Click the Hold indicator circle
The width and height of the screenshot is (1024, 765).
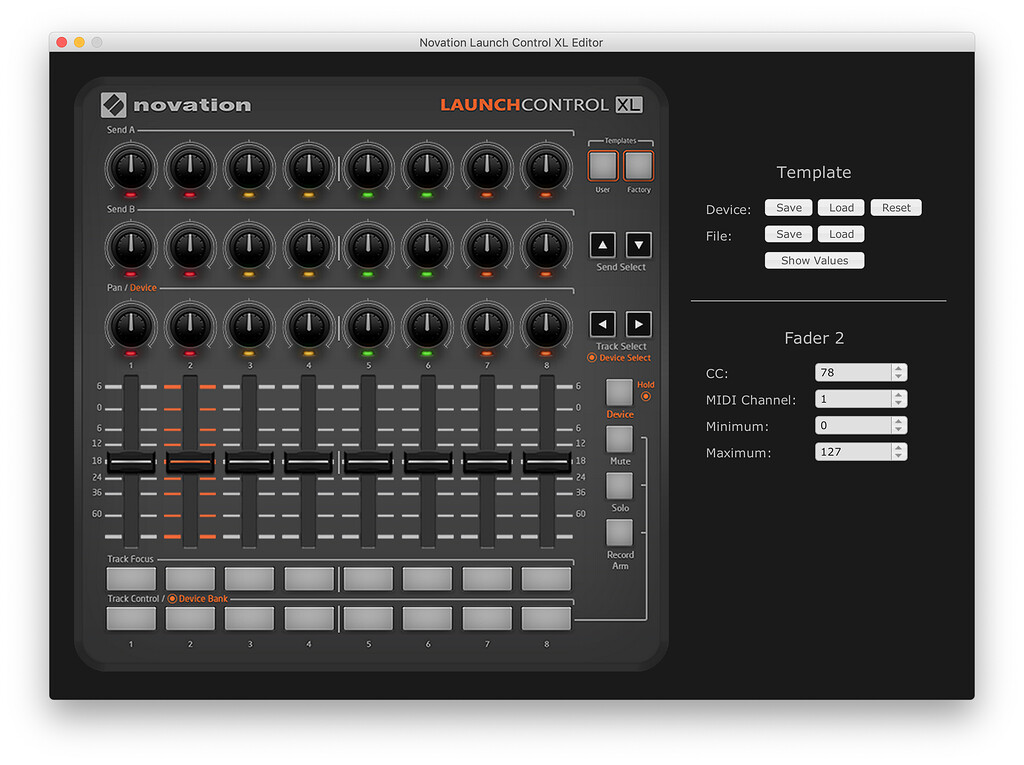(x=645, y=397)
